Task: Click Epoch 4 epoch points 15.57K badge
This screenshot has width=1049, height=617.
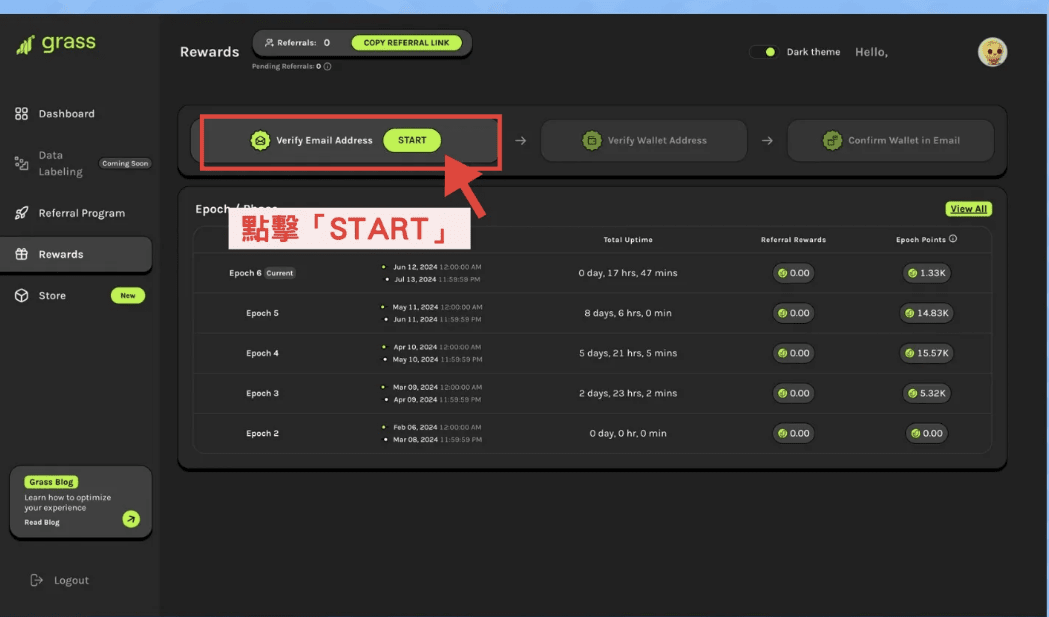Action: pos(927,353)
